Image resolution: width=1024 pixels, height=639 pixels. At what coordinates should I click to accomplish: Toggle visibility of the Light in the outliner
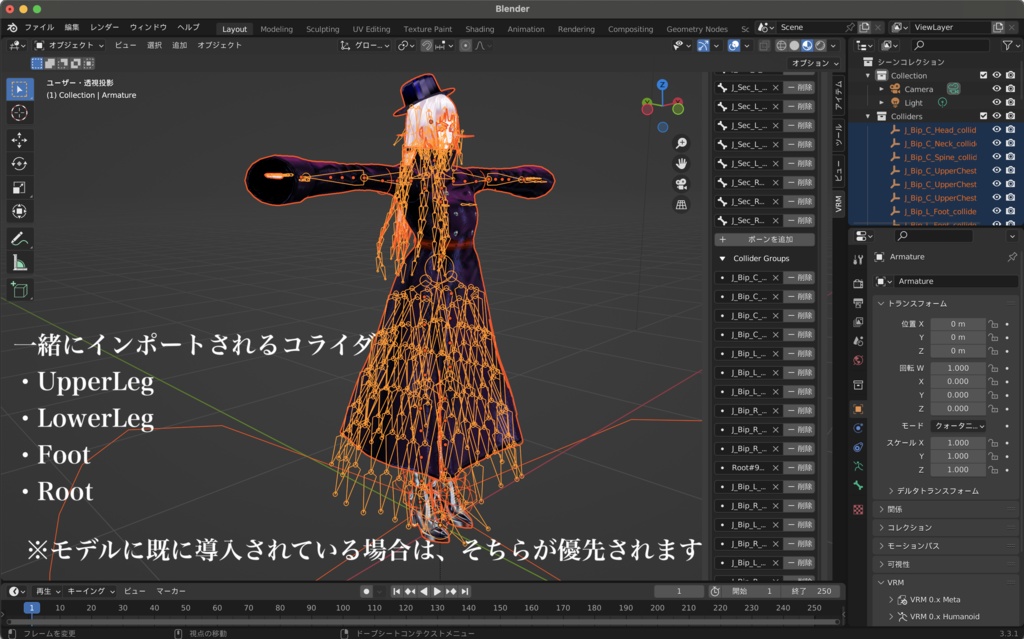[x=997, y=102]
